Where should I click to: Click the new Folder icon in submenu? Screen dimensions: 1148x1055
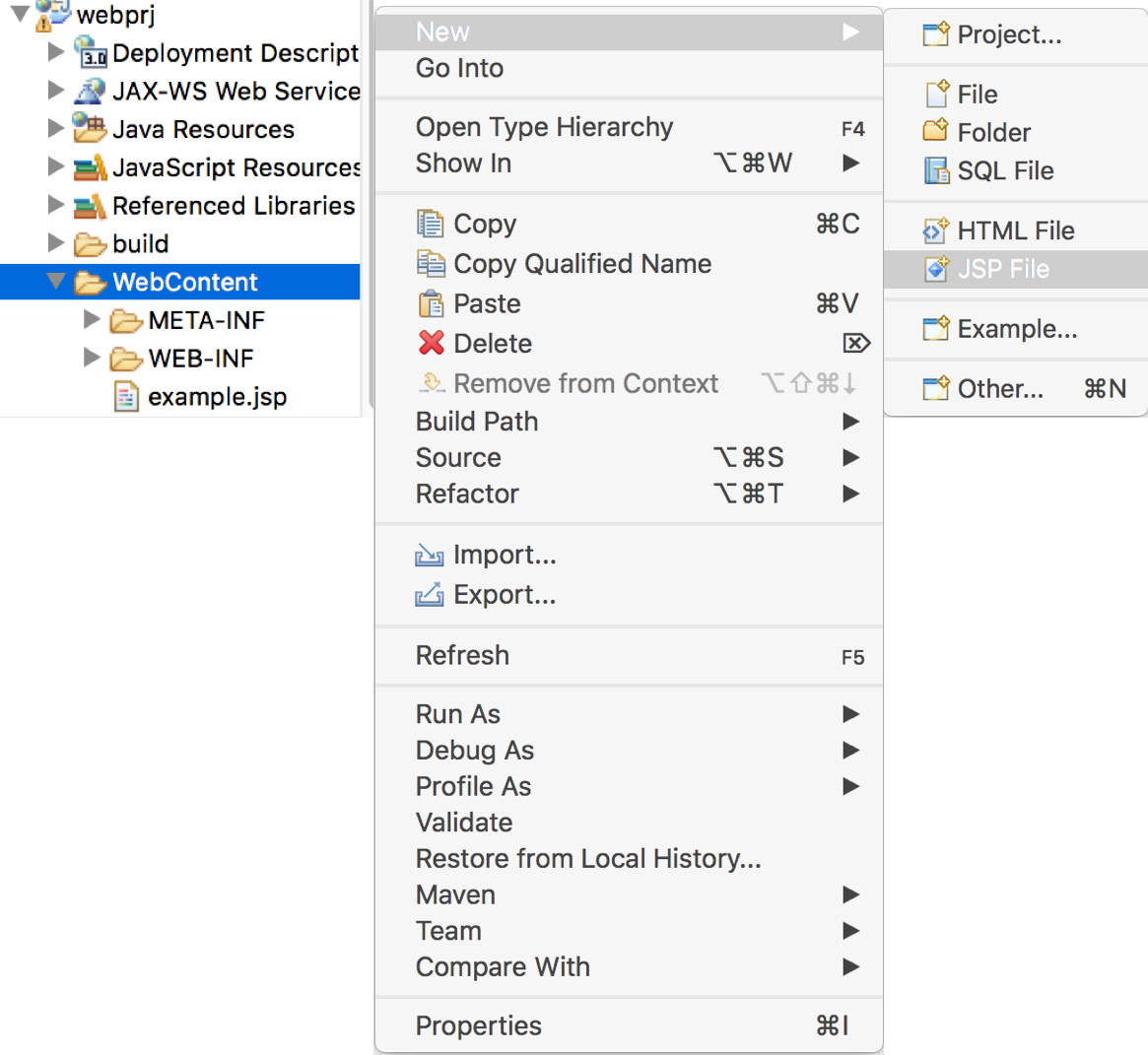tap(936, 130)
